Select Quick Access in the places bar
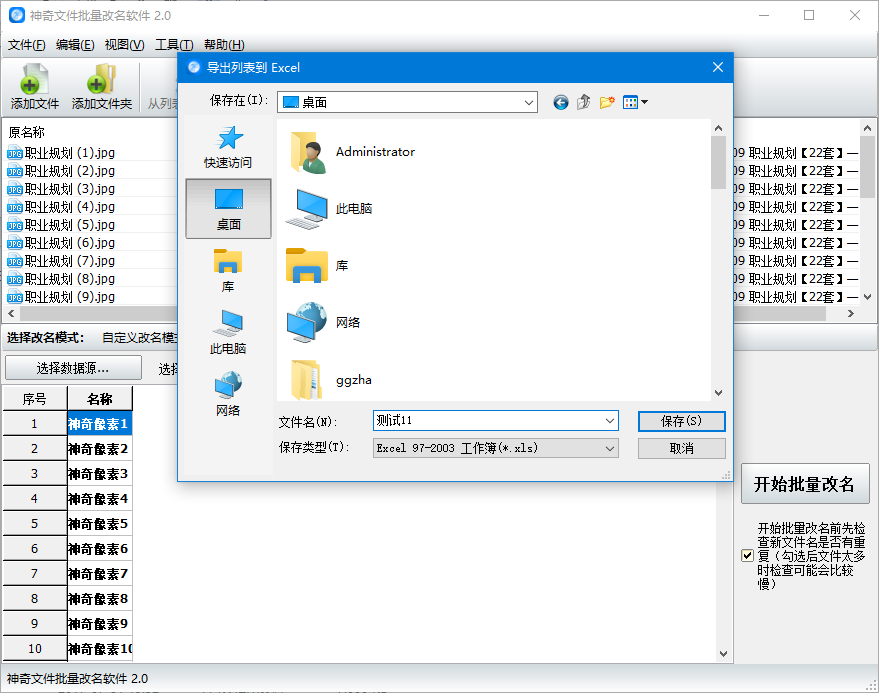Viewport: 879px width, 693px height. pyautogui.click(x=228, y=147)
